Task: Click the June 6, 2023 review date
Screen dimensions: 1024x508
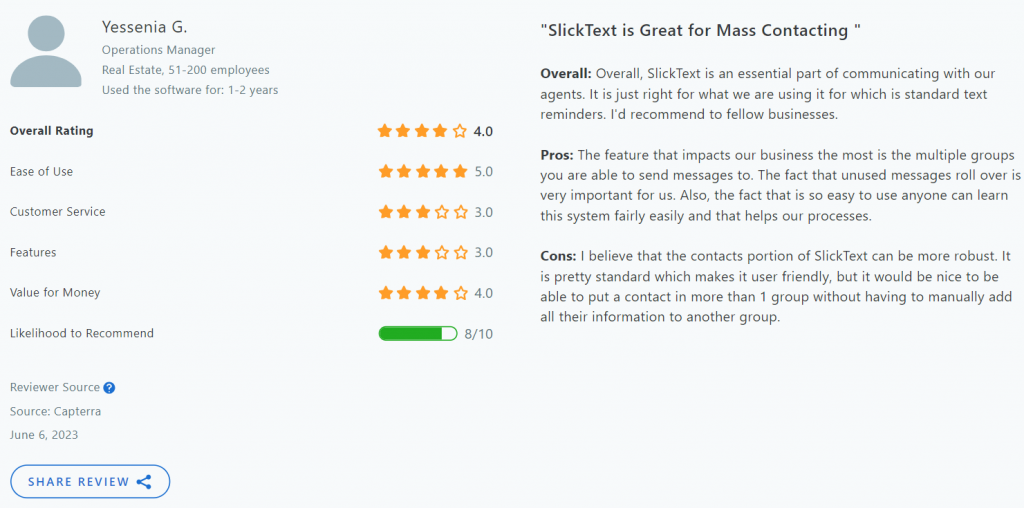Action: click(44, 435)
